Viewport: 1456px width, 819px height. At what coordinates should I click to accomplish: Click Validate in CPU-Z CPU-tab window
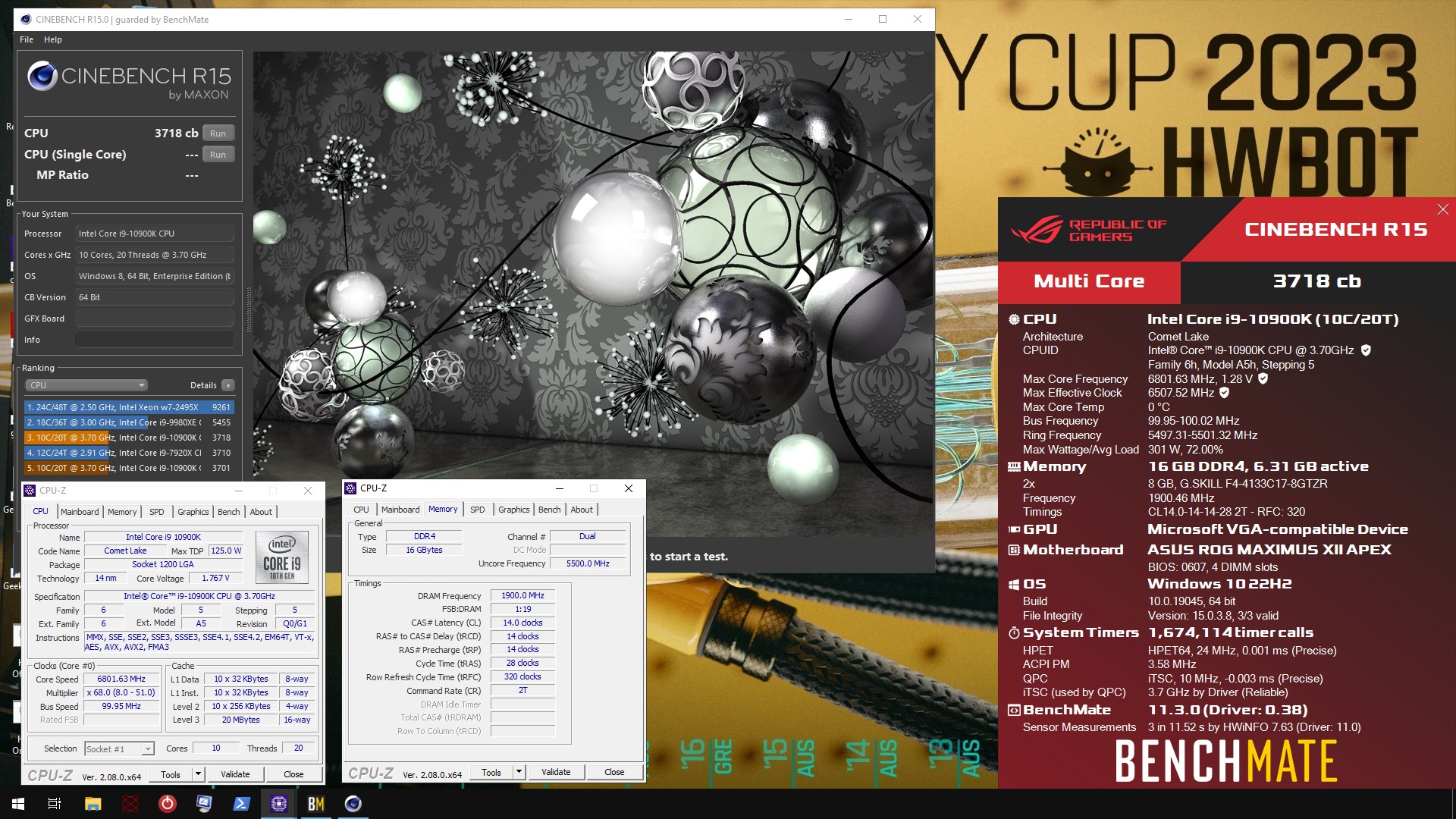[235, 774]
